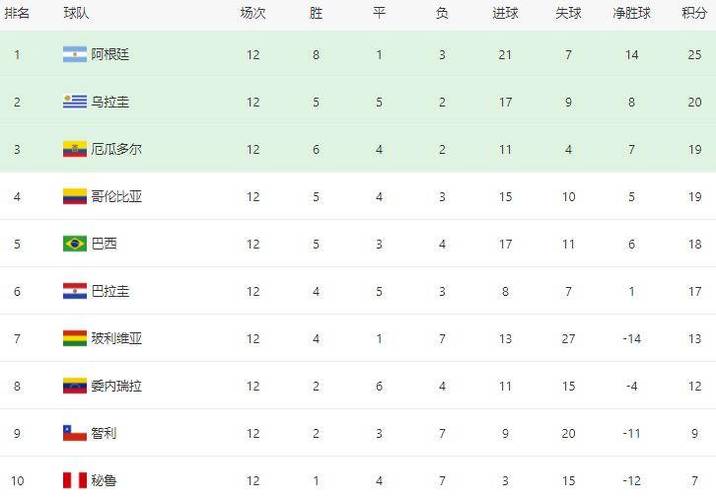Viewport: 716px width, 500px height.
Task: Click the Colombia flag icon
Action: (x=75, y=196)
